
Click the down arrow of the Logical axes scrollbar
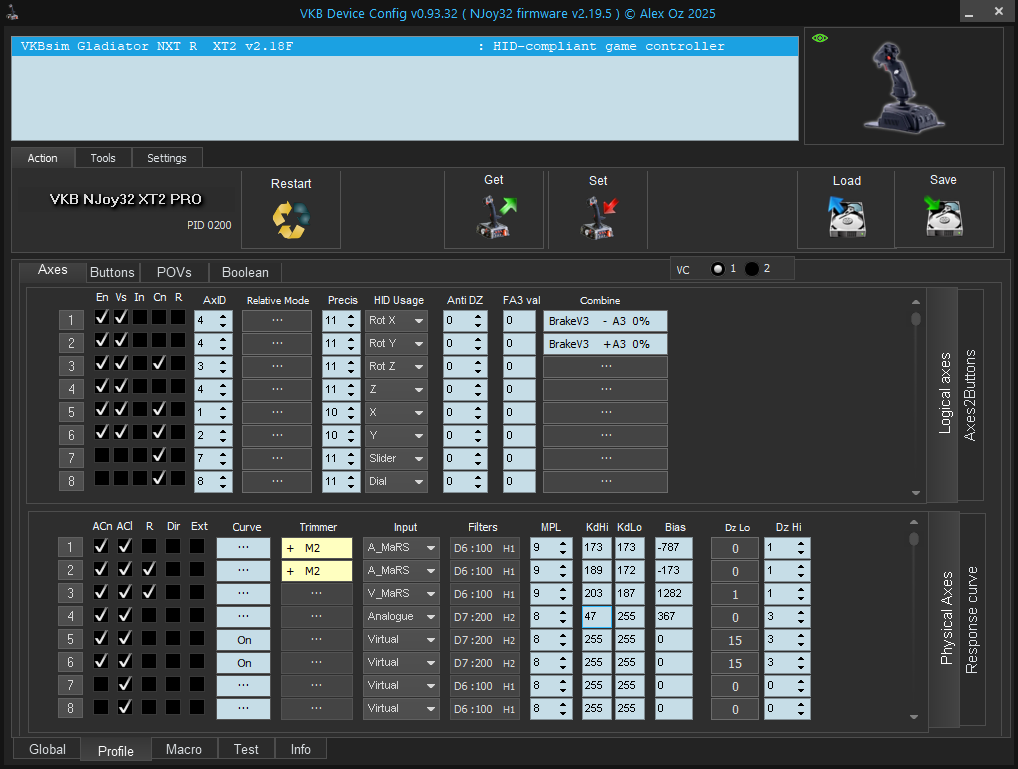[916, 493]
